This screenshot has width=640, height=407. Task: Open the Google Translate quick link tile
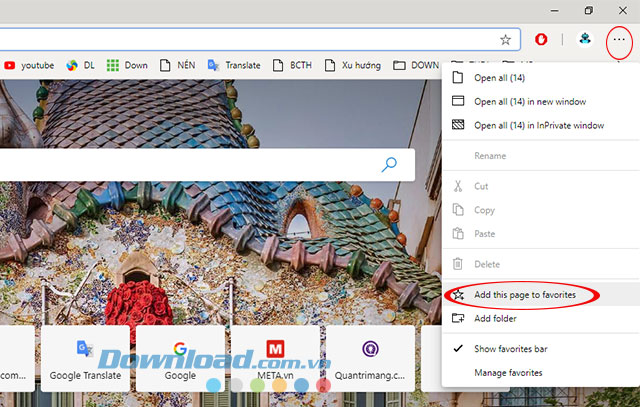[x=85, y=358]
